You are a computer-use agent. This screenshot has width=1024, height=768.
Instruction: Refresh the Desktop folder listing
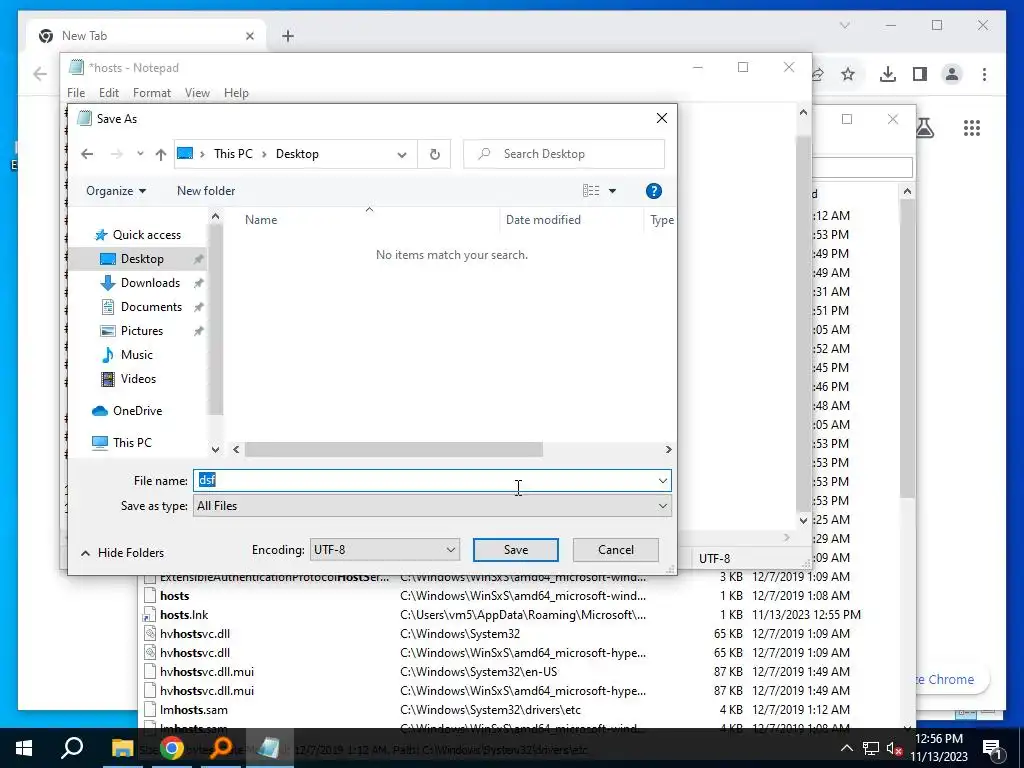tap(434, 154)
